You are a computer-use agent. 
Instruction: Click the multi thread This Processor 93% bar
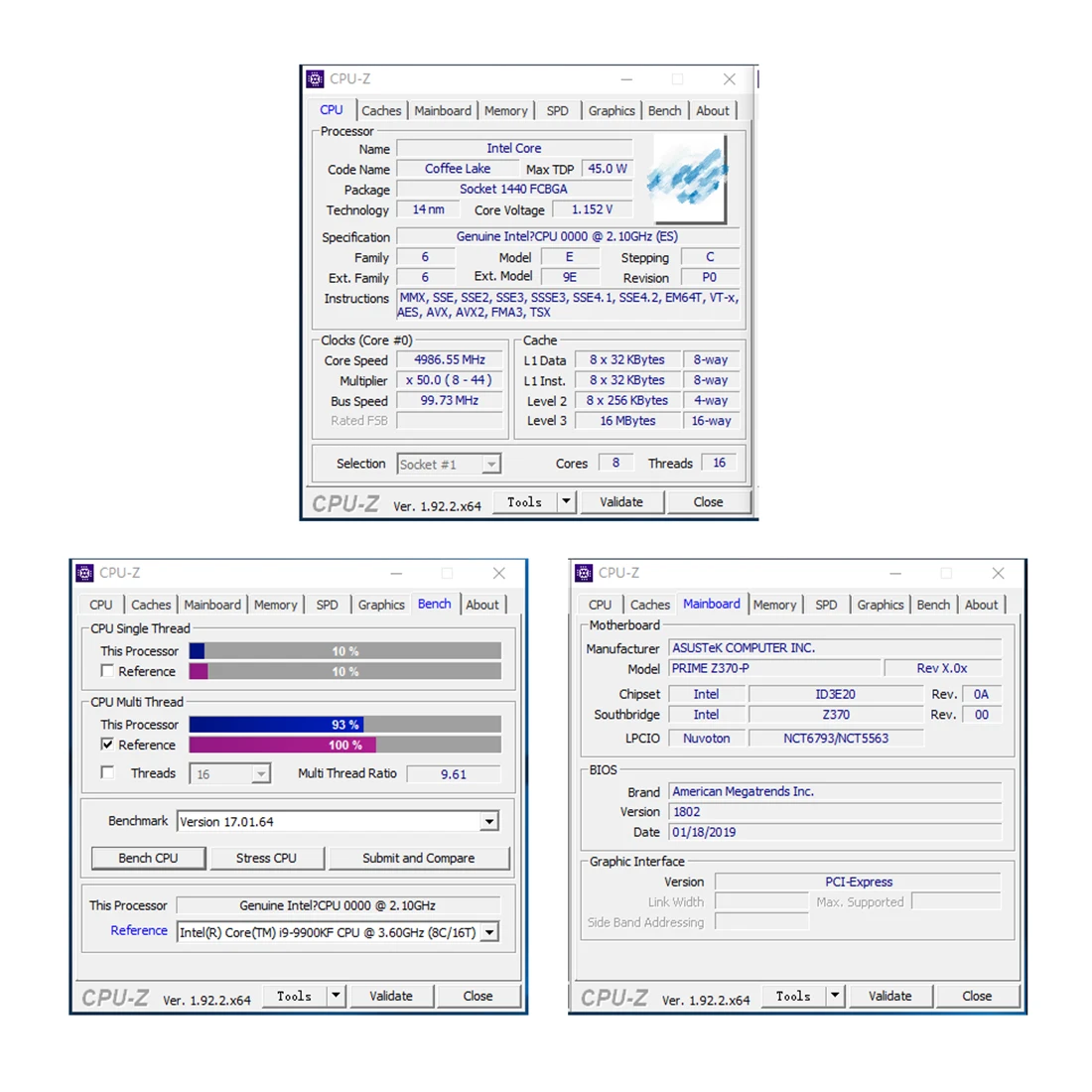click(x=344, y=725)
